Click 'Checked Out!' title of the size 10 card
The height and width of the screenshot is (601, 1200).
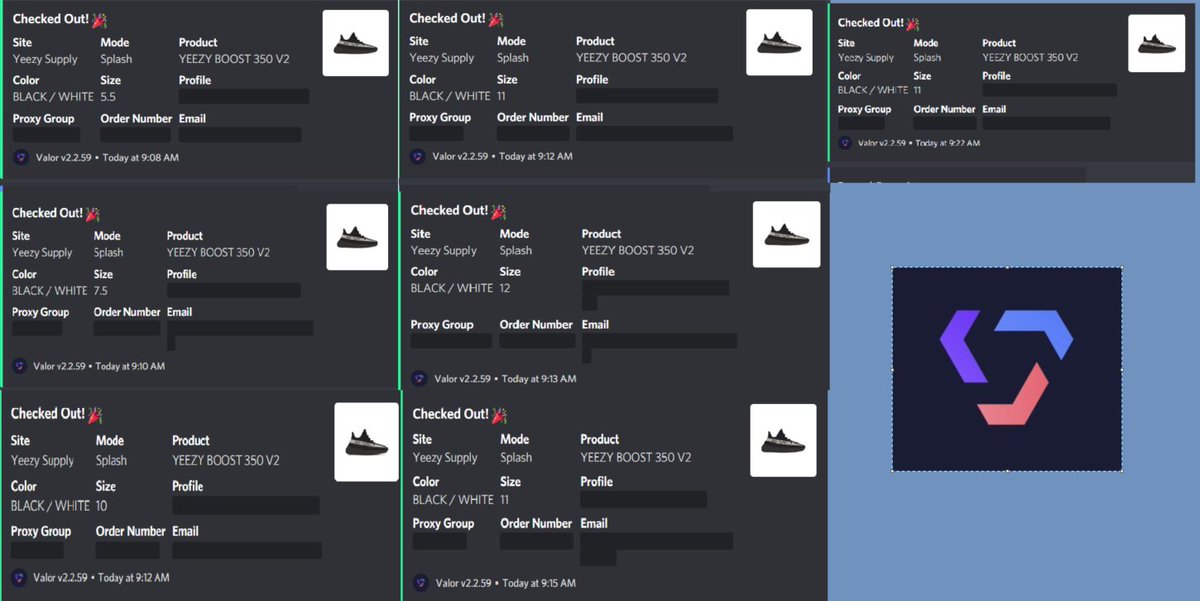tap(49, 414)
